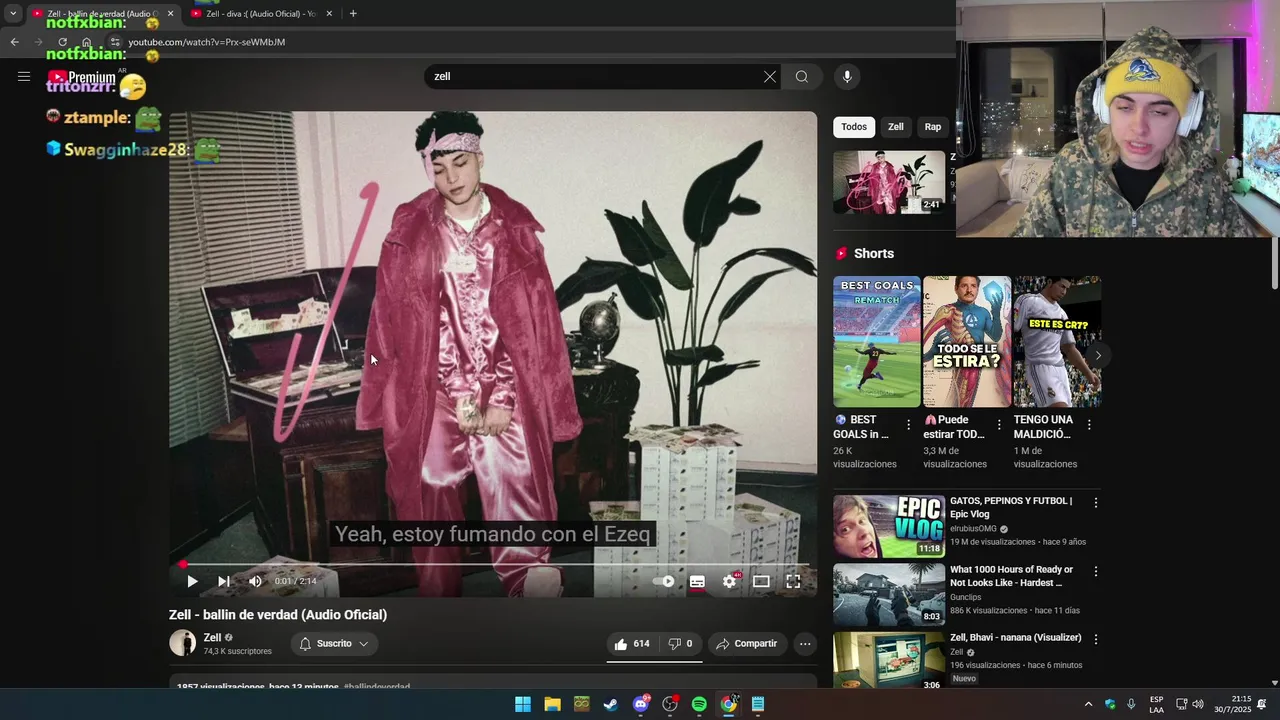Open the Zell channel avatar

[182, 643]
